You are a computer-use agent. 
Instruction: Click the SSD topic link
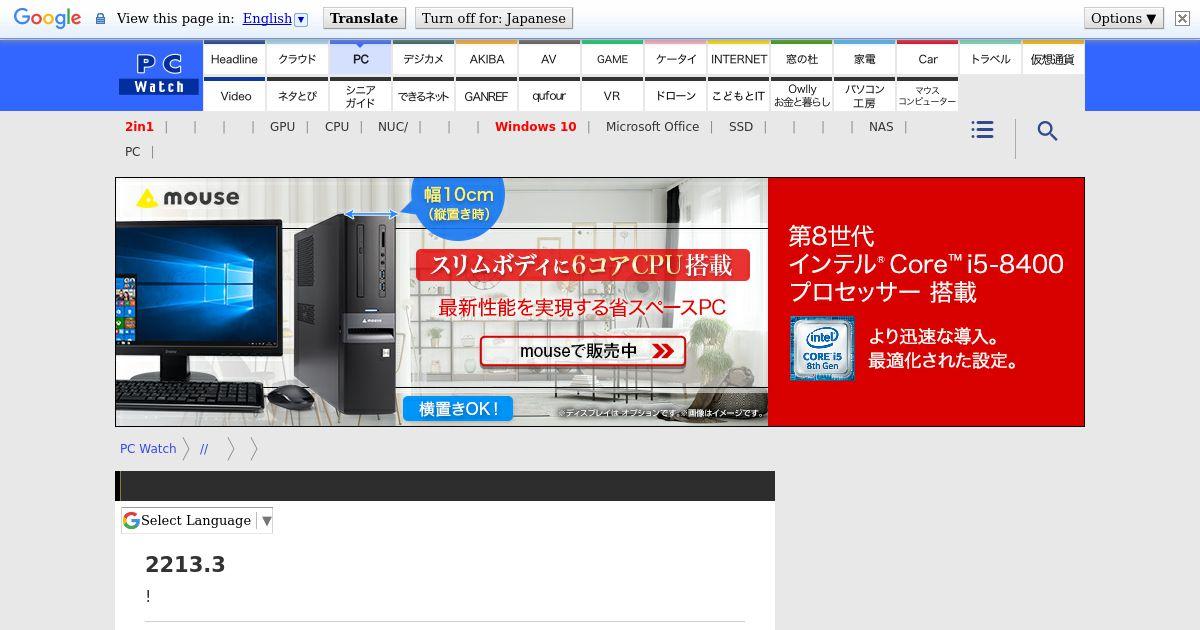tap(741, 126)
